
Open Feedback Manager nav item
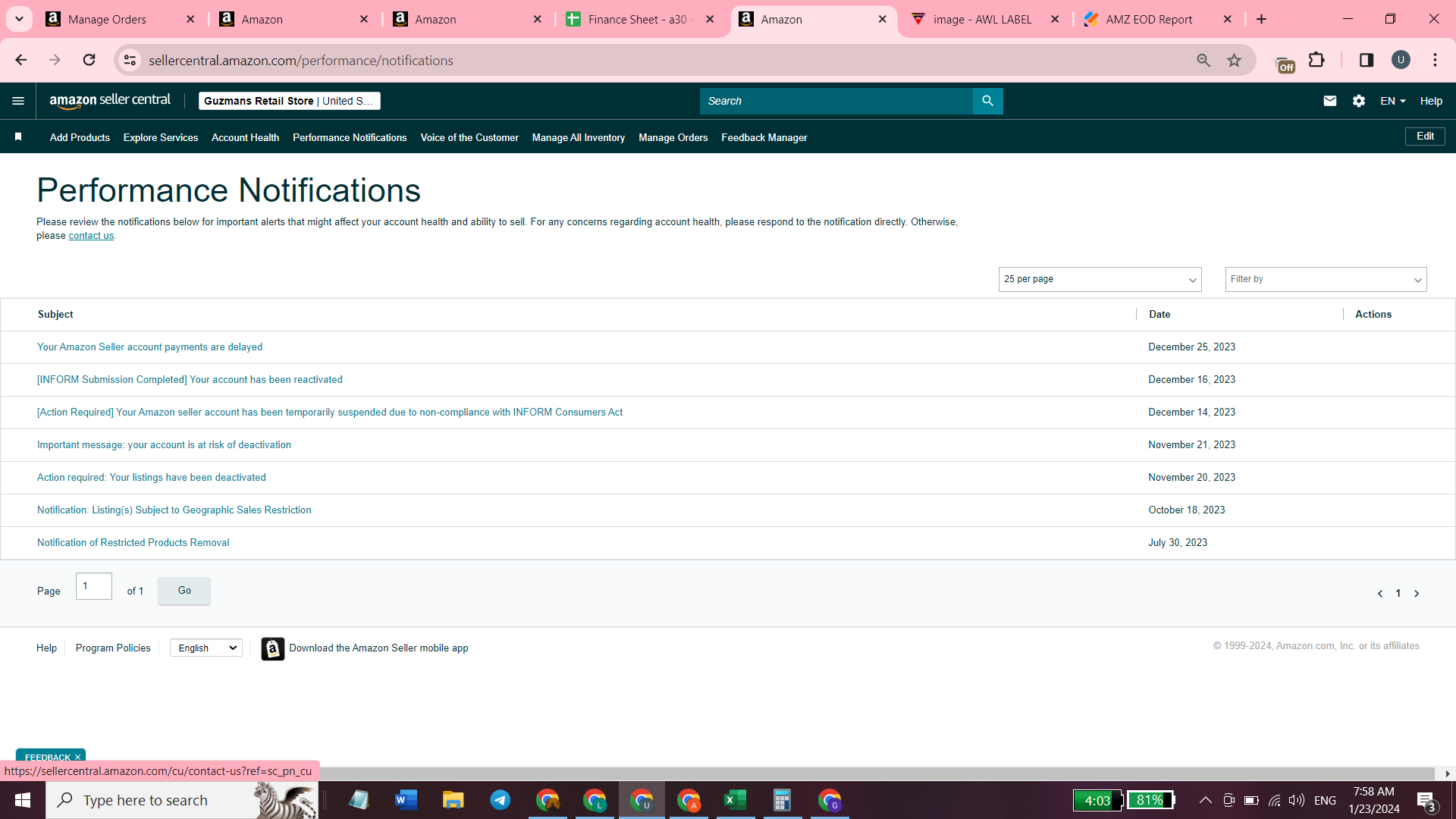(x=764, y=137)
